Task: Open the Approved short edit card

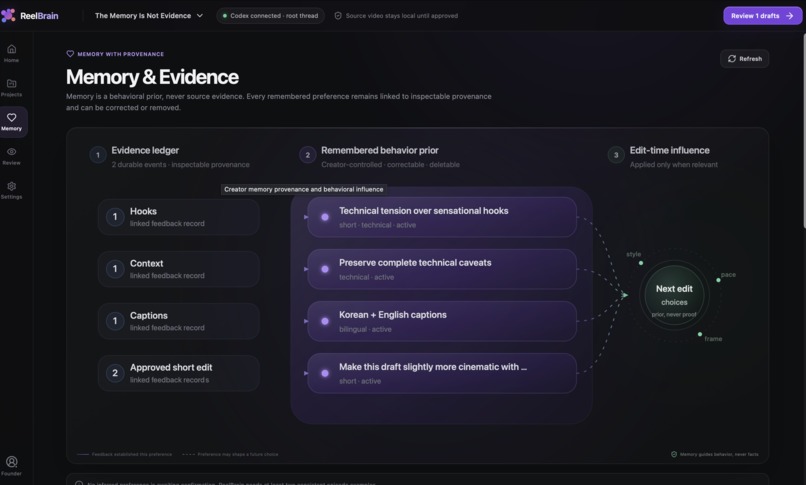Action: tap(178, 373)
